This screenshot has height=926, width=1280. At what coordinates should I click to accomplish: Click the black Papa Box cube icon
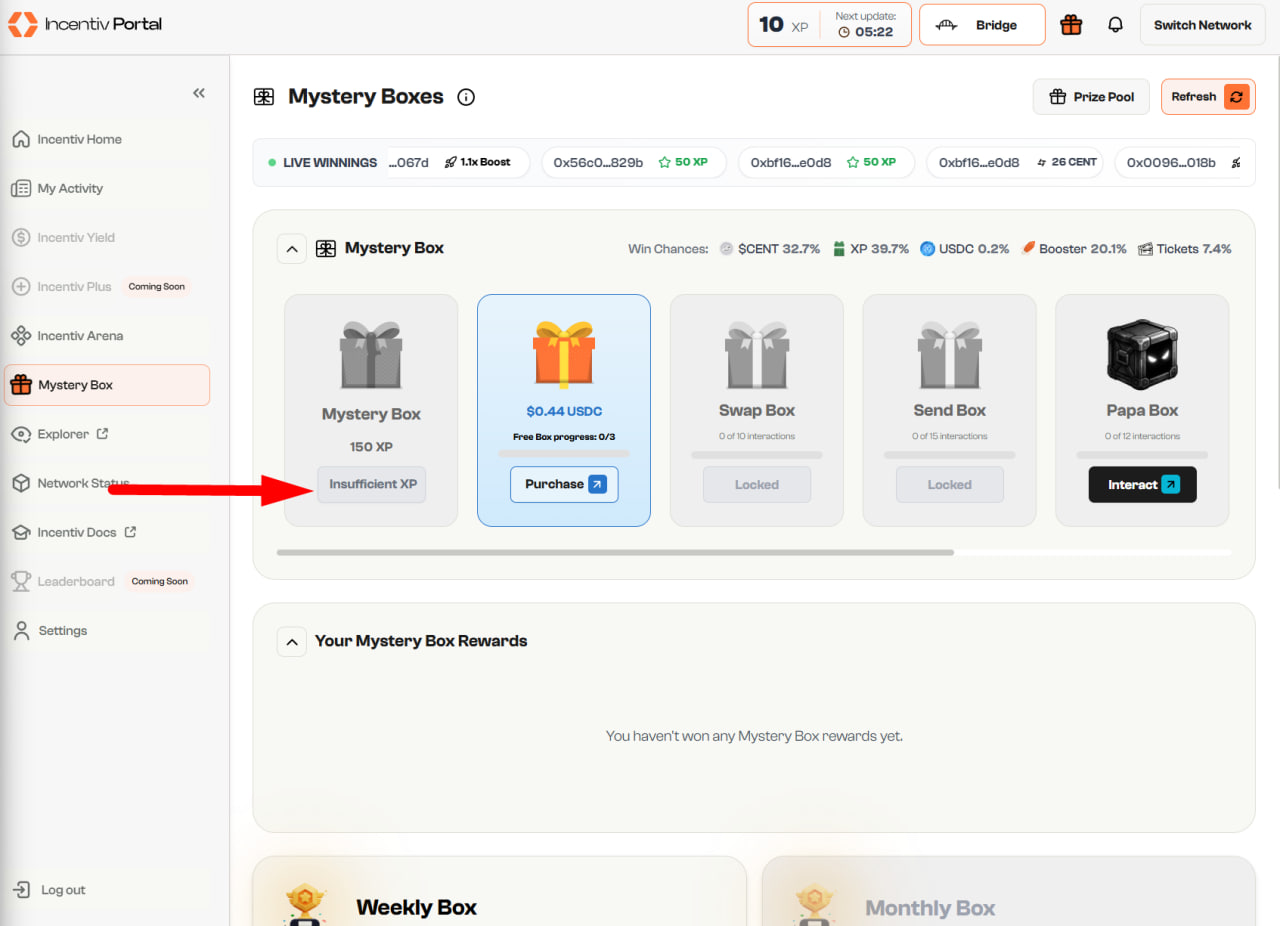tap(1142, 355)
